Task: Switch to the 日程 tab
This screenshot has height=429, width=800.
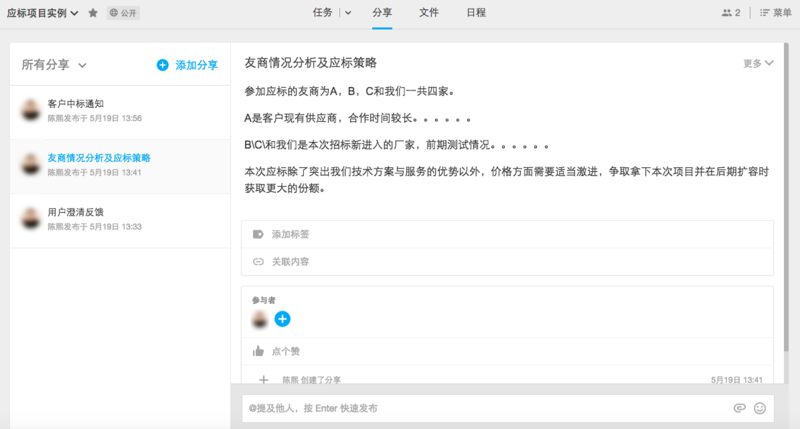Action: point(476,12)
